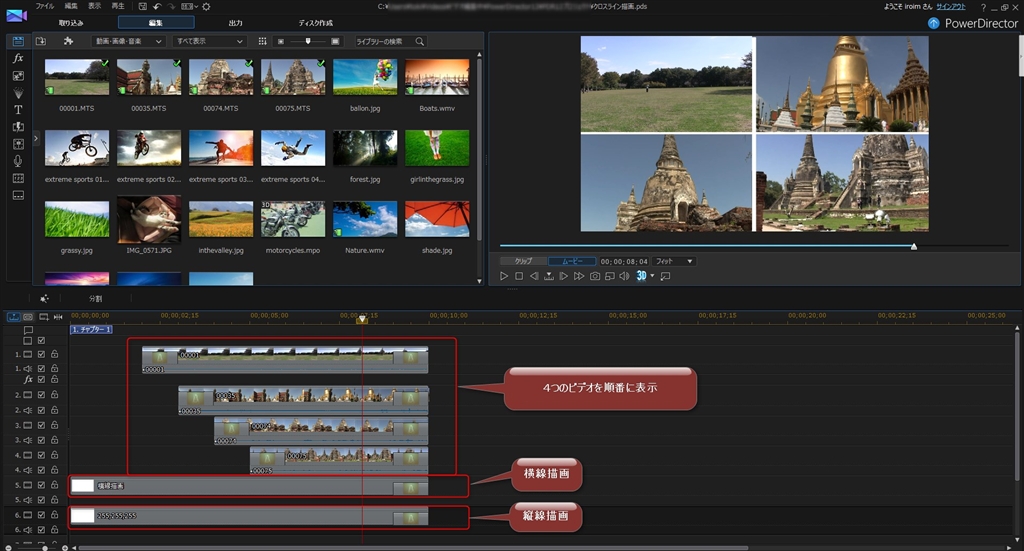Open the Transition Room icon
The image size is (1024, 551).
(18, 127)
